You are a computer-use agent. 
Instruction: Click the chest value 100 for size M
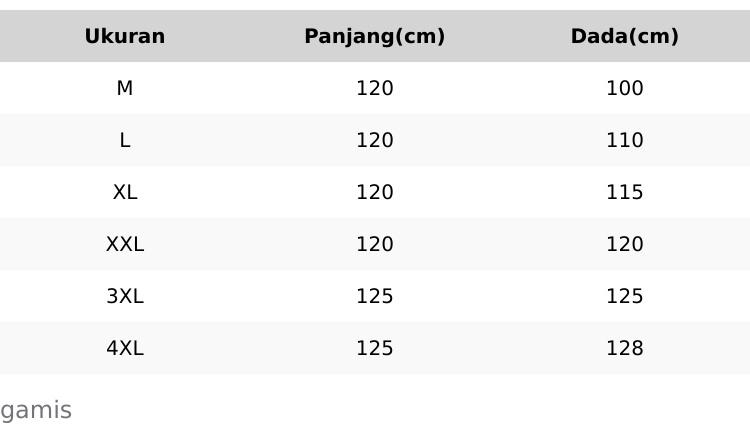click(625, 89)
